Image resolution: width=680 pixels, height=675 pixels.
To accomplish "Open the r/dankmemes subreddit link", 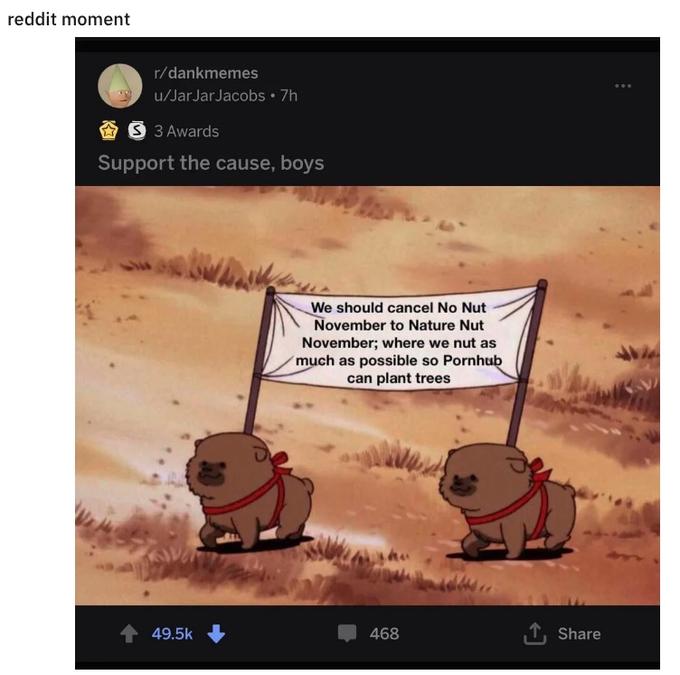I will (206, 73).
